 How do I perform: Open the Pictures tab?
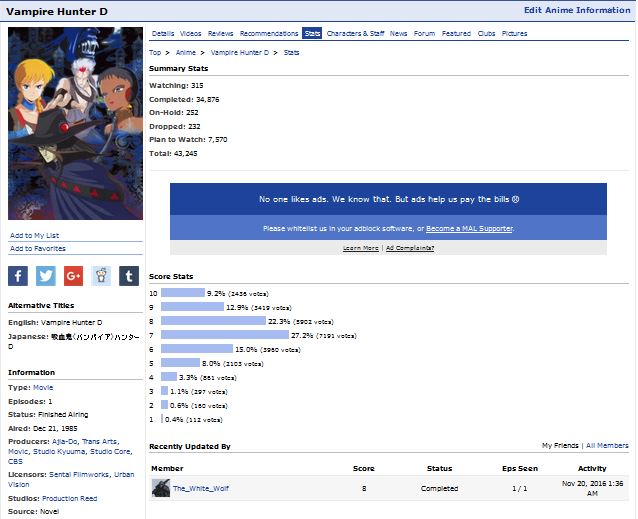514,33
